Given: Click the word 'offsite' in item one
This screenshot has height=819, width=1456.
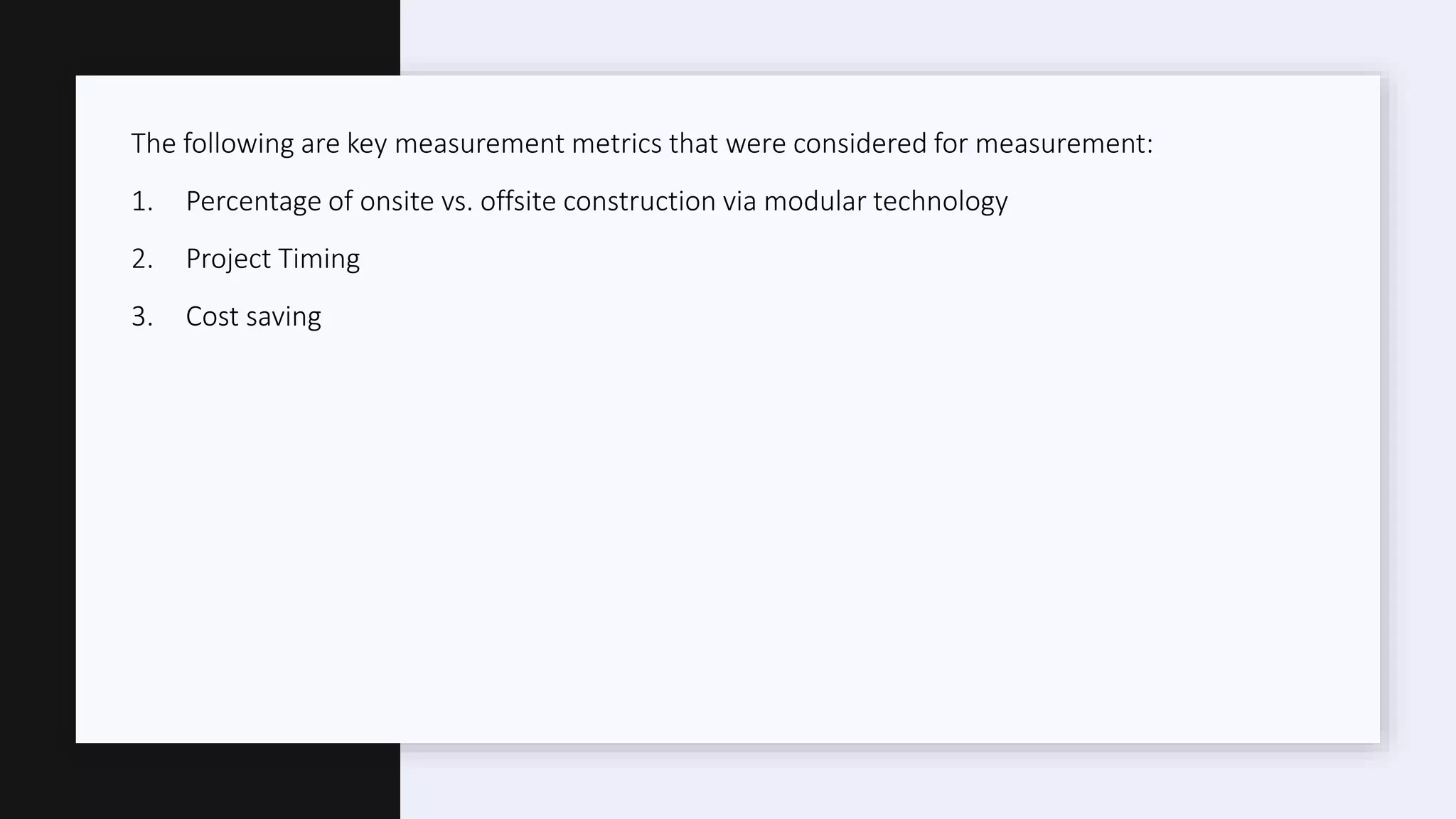Looking at the screenshot, I should coord(518,201).
